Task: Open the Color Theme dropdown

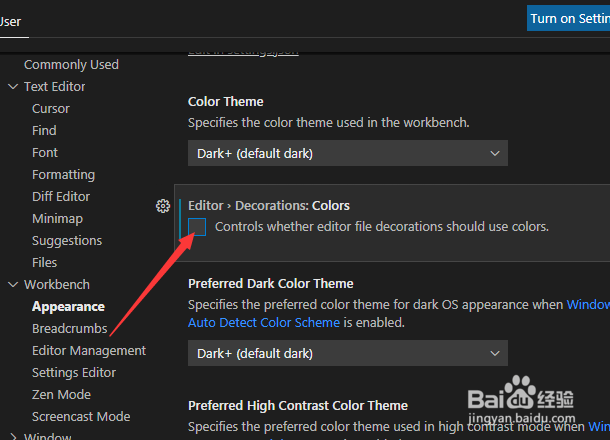Action: pos(348,153)
